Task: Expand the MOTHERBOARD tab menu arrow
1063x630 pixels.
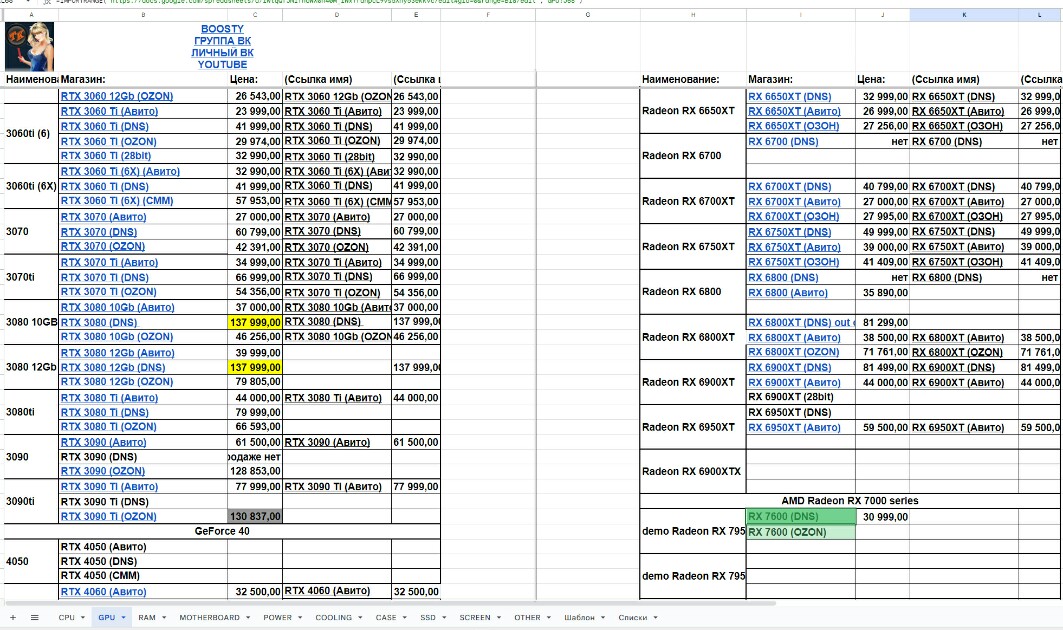Action: click(x=248, y=618)
